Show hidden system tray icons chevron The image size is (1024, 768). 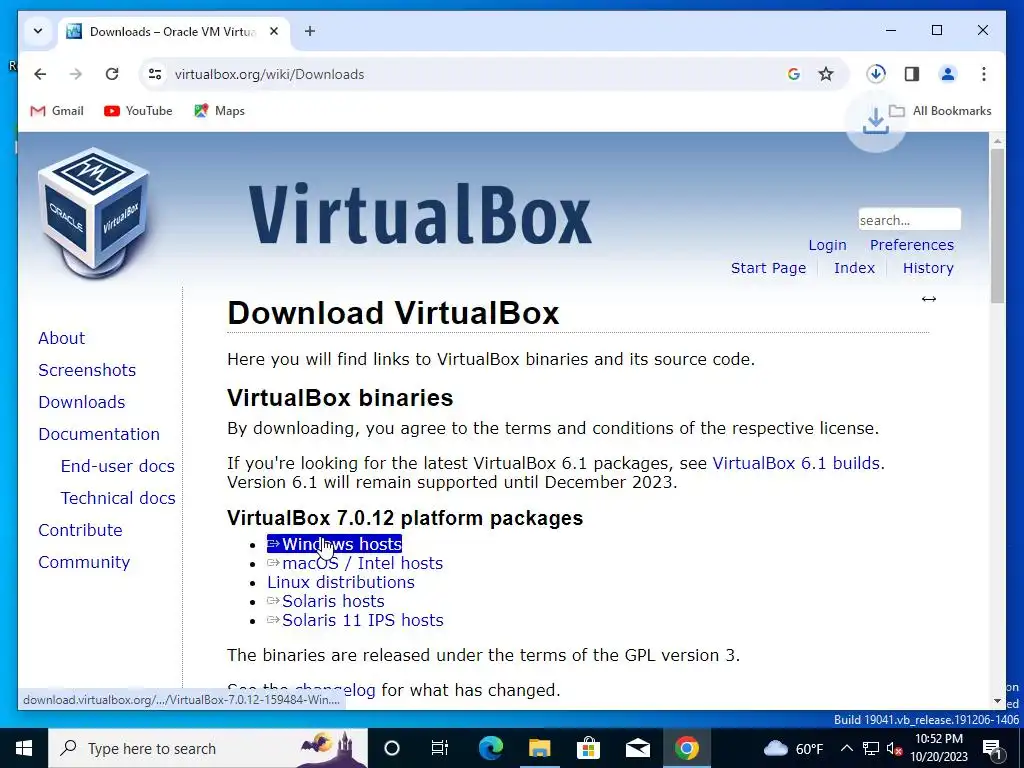tap(846, 748)
